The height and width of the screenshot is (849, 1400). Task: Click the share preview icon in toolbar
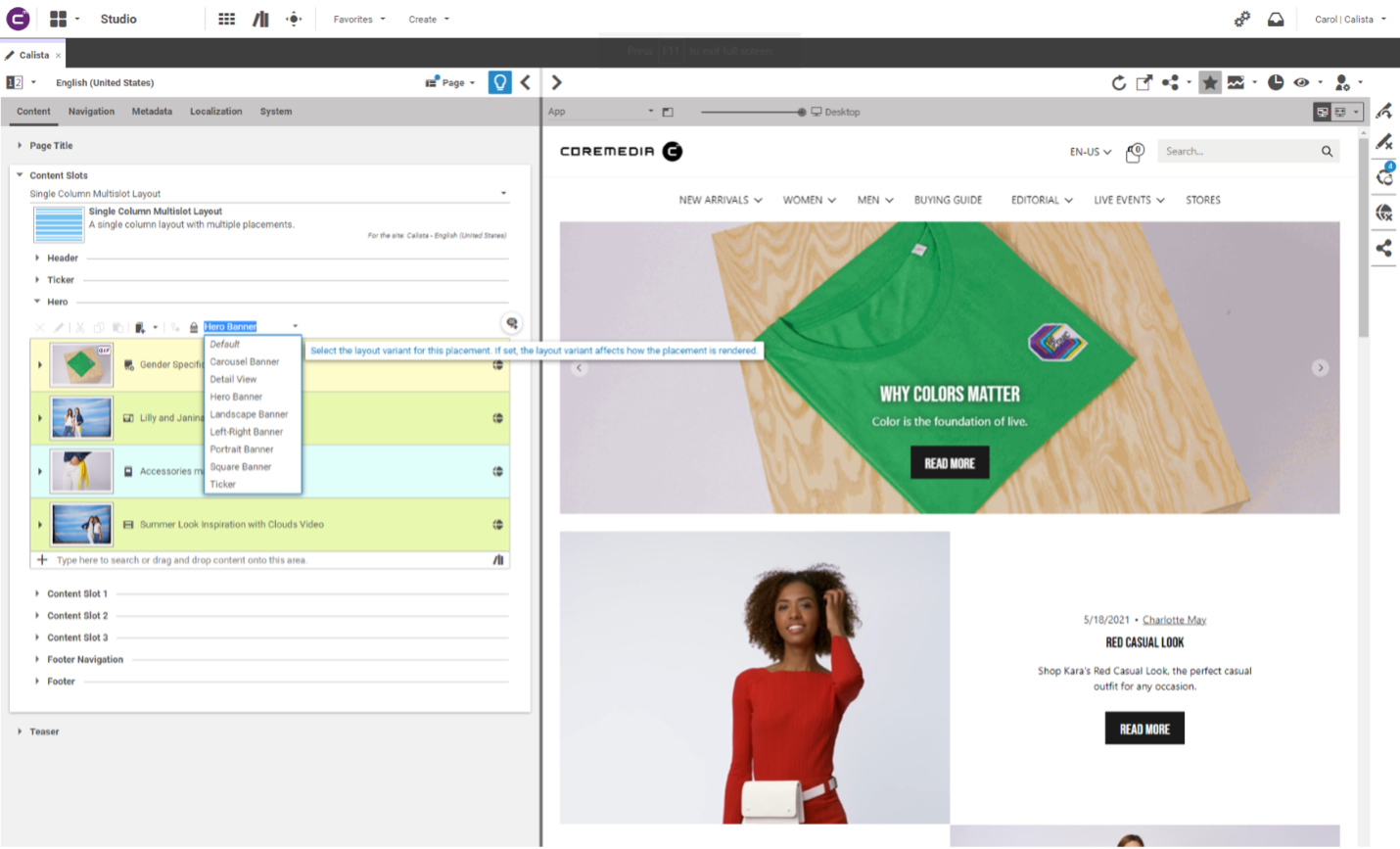[1170, 83]
